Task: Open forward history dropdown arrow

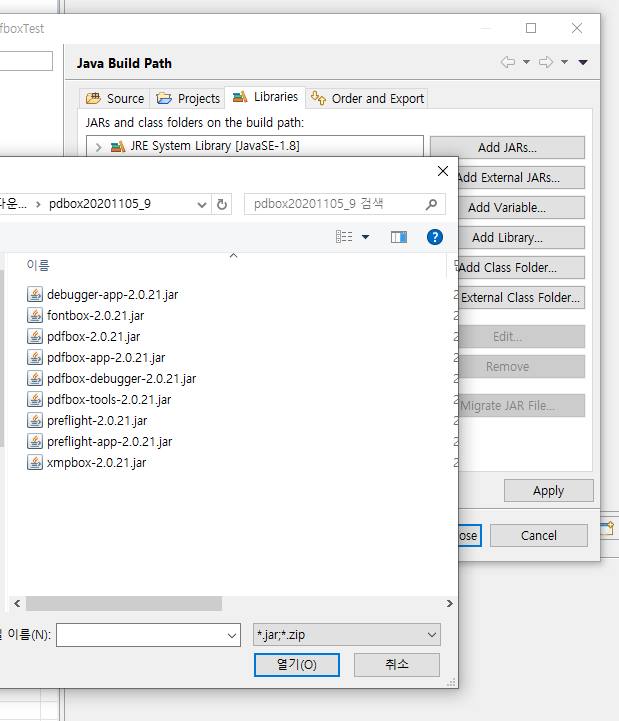Action: click(x=564, y=62)
